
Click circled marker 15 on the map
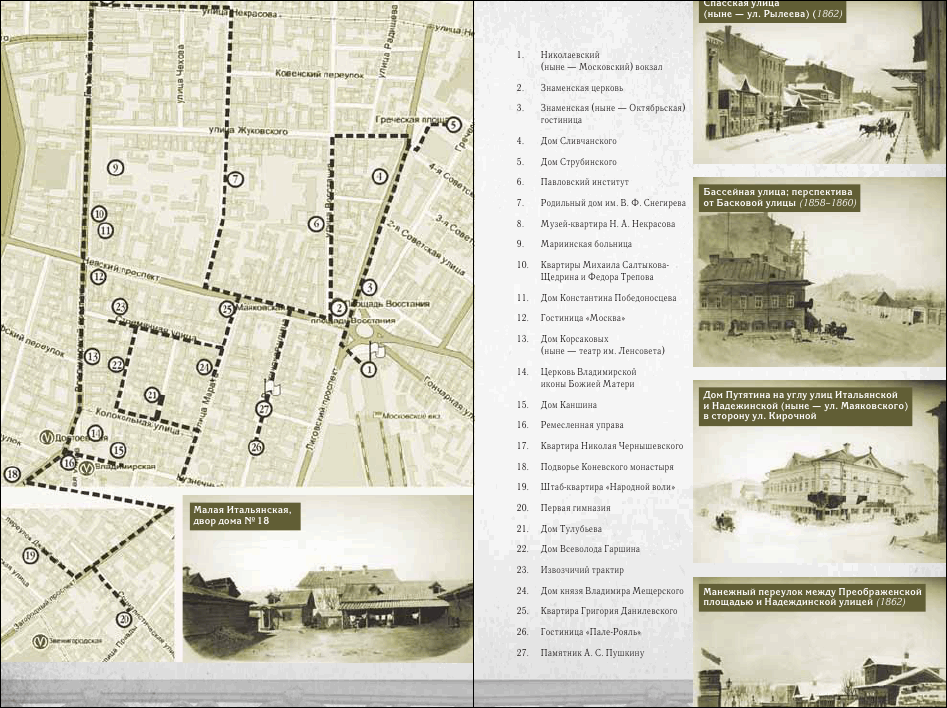pos(118,450)
